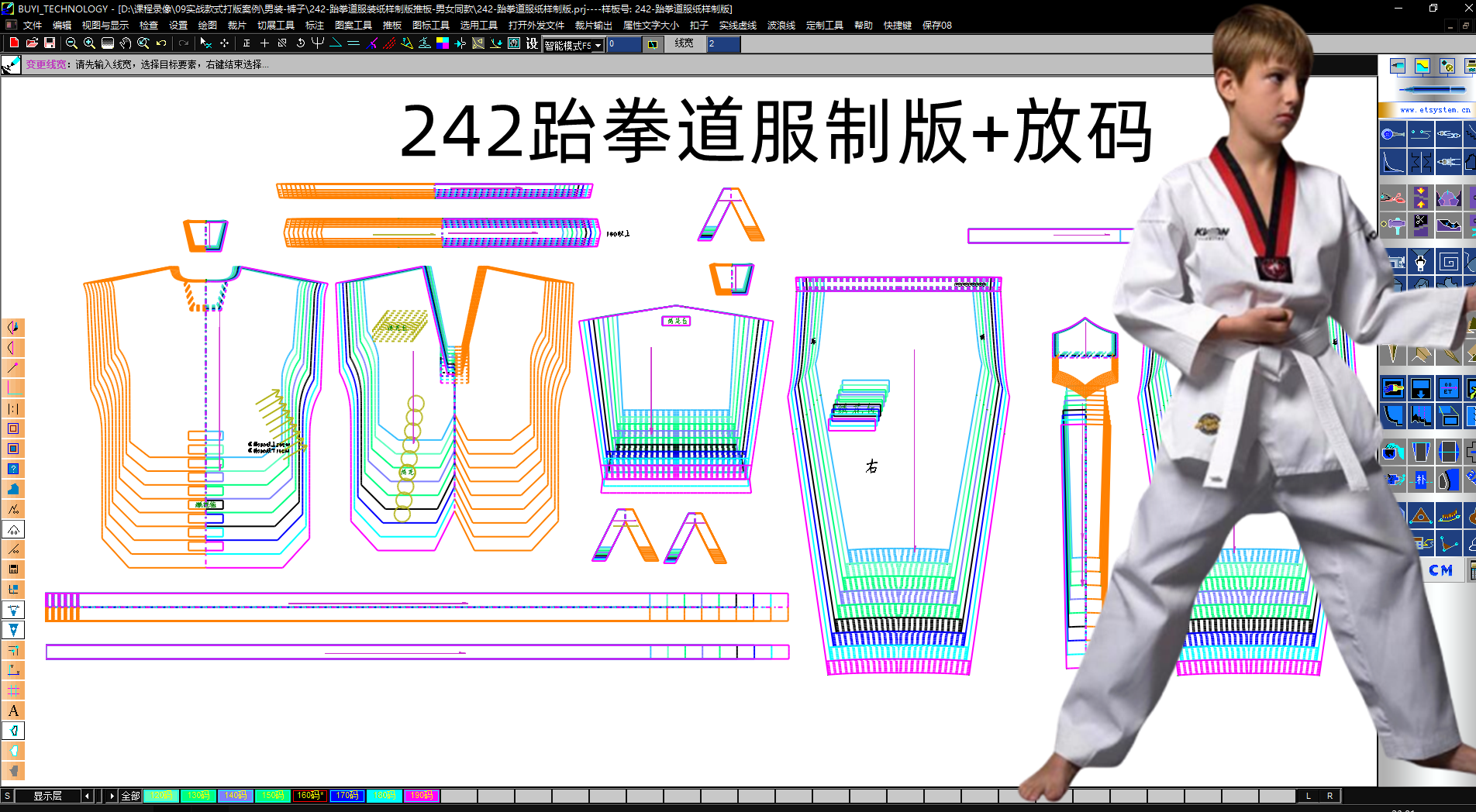Click the open file folder icon
The image size is (1476, 812).
pyautogui.click(x=32, y=43)
